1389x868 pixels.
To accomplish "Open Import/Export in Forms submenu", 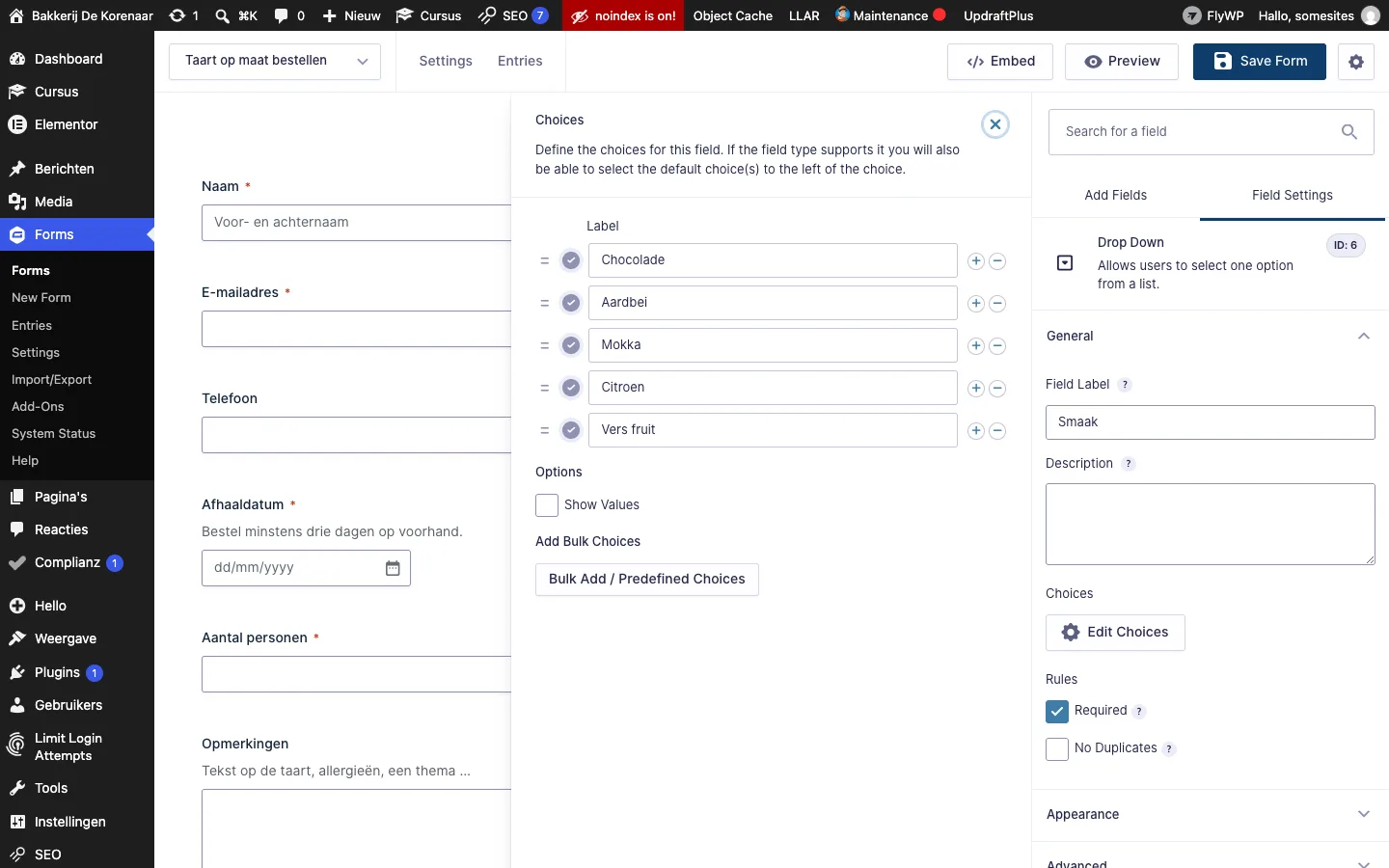I will (x=52, y=380).
